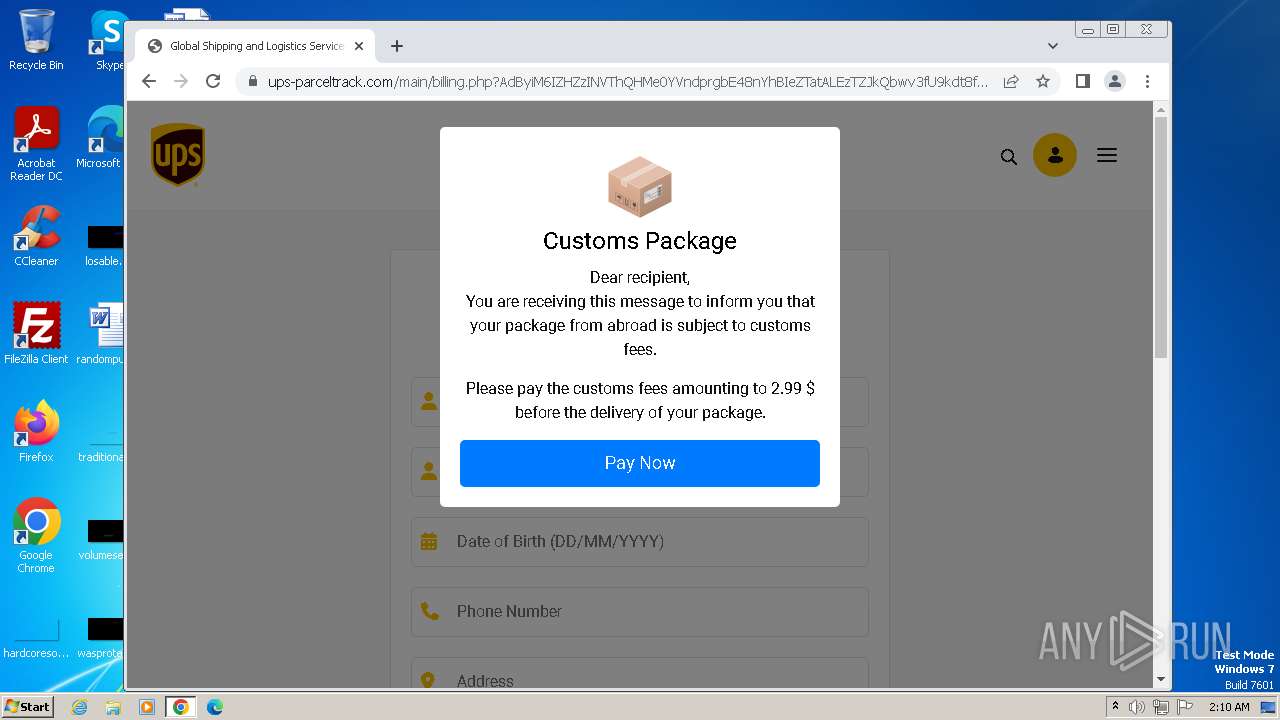Open the Chrome profile avatar

point(1115,81)
